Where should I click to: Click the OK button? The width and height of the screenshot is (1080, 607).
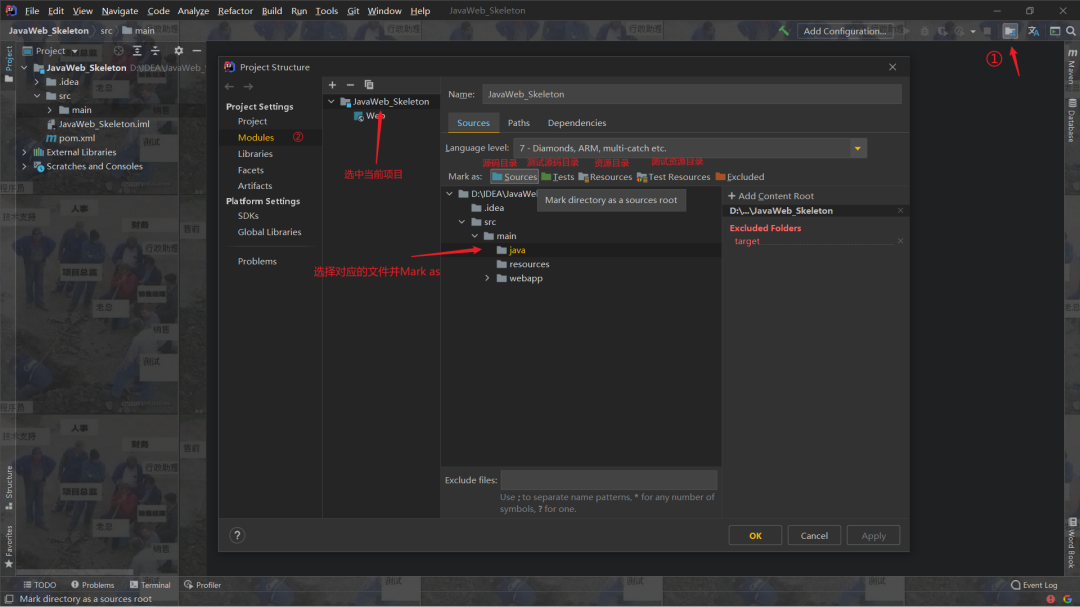click(755, 535)
